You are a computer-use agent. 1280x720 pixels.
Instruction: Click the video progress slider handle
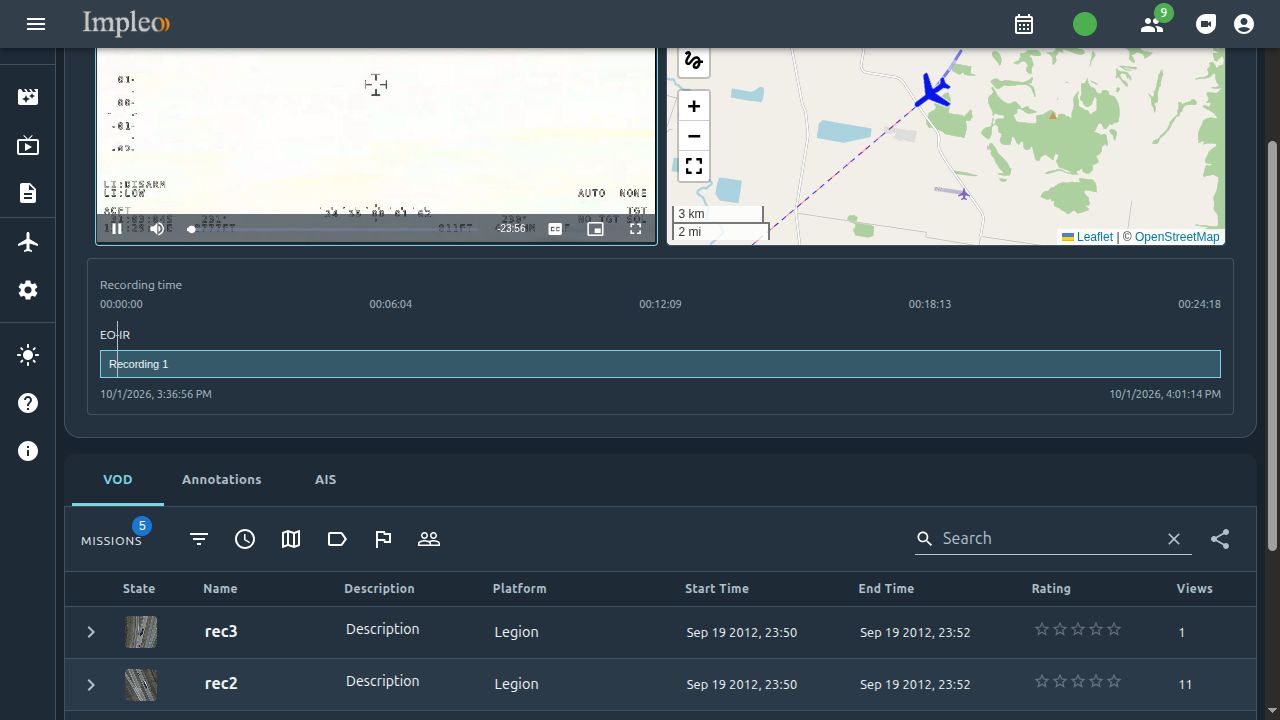click(191, 229)
